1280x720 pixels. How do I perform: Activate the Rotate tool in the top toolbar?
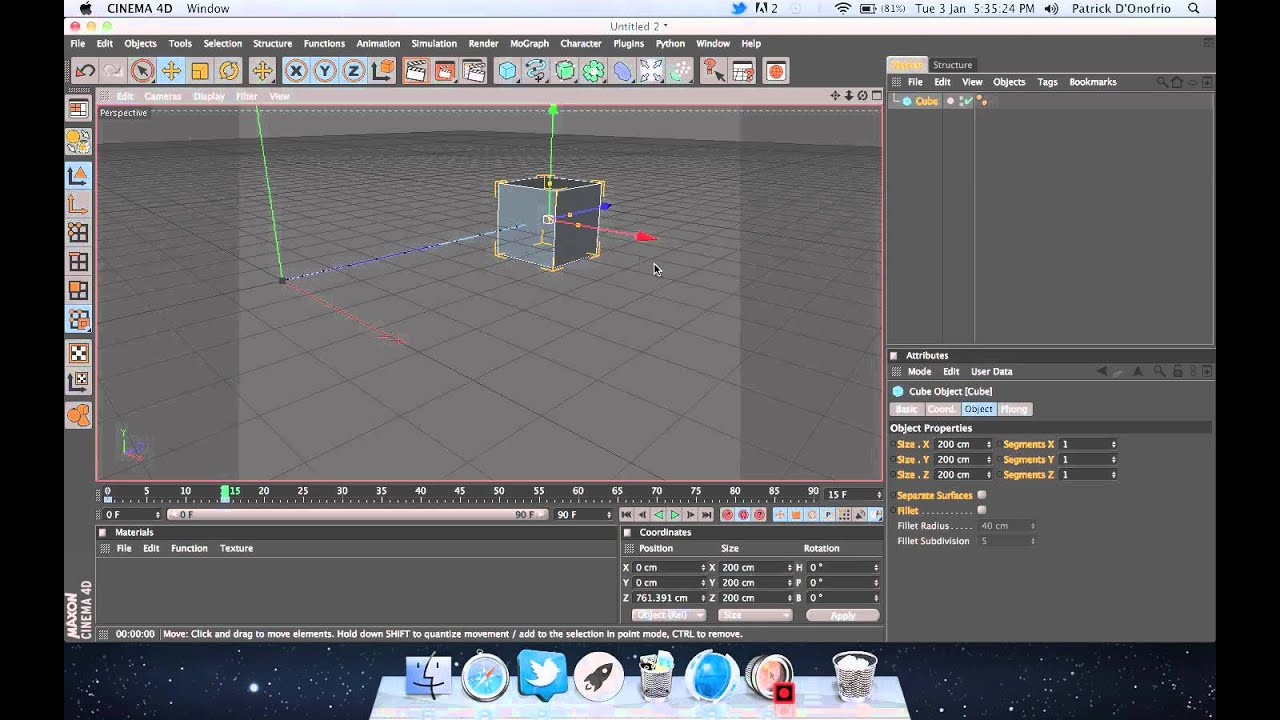point(229,71)
